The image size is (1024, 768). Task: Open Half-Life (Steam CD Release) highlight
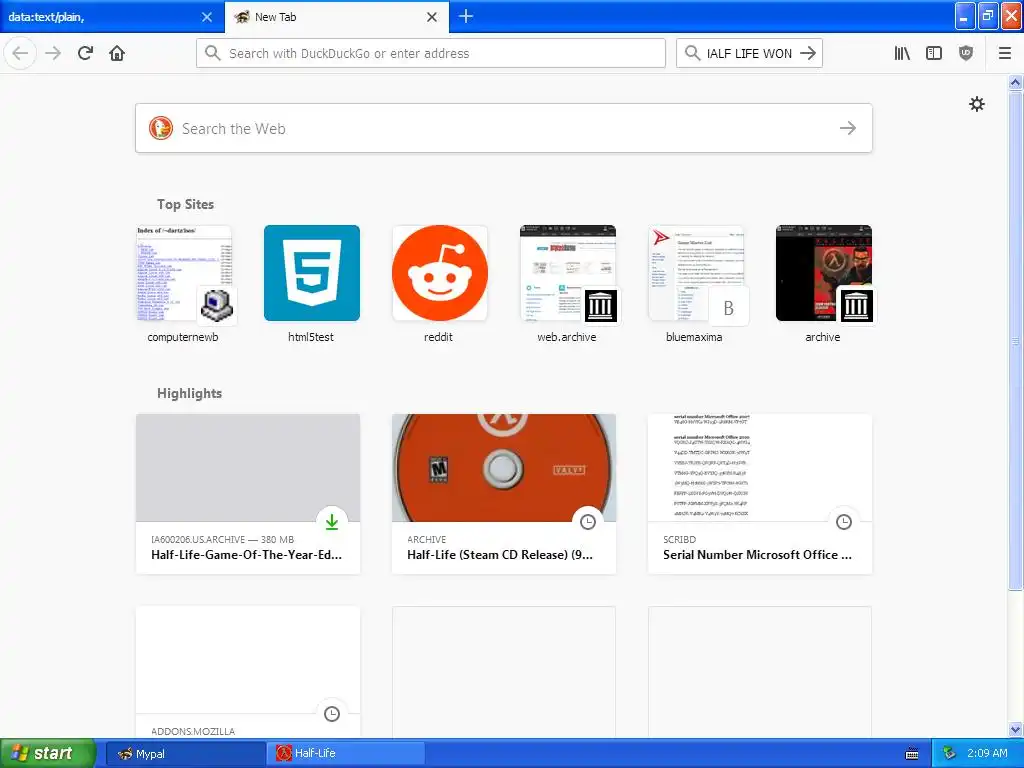point(504,494)
